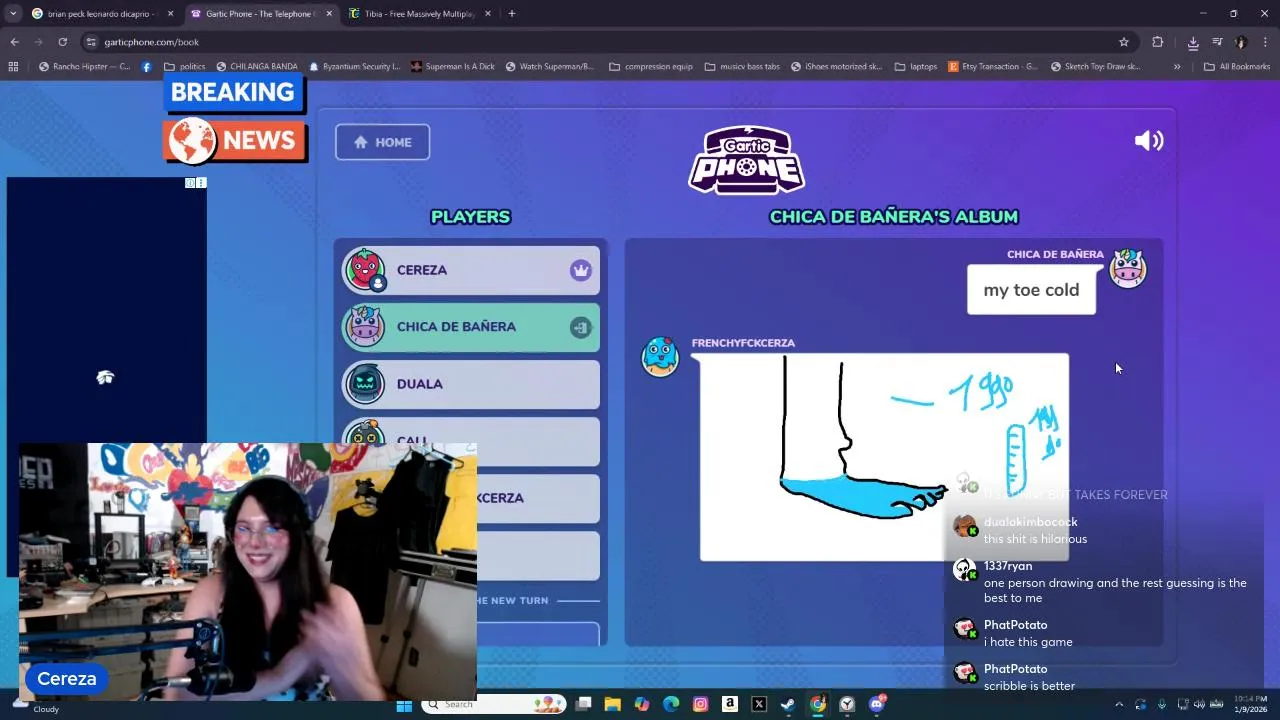Open the tab search dropdown arrow
This screenshot has width=1280, height=720.
pyautogui.click(x=13, y=14)
